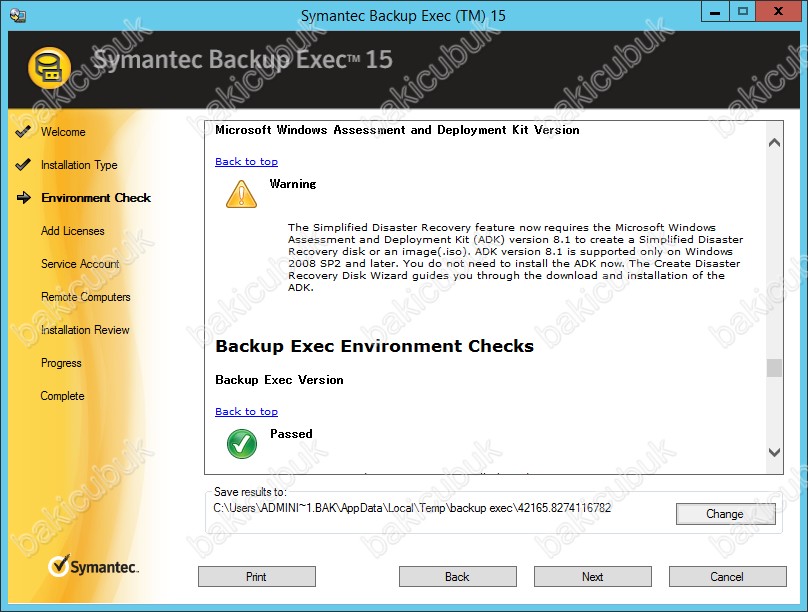Screen dimensions: 808x612
Task: Select the Service Account step
Action: pyautogui.click(x=80, y=264)
